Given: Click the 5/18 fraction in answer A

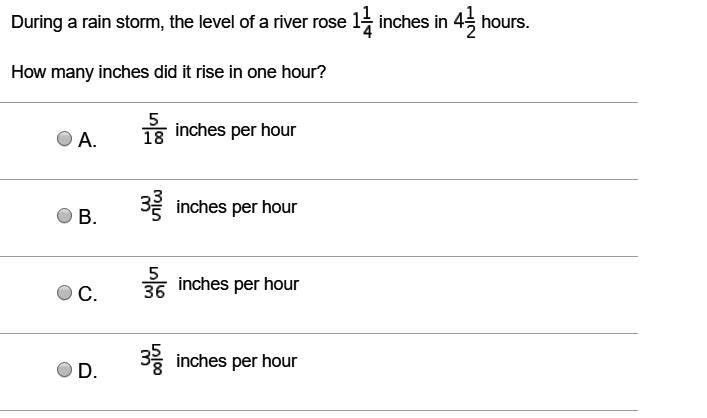Looking at the screenshot, I should click(155, 131).
